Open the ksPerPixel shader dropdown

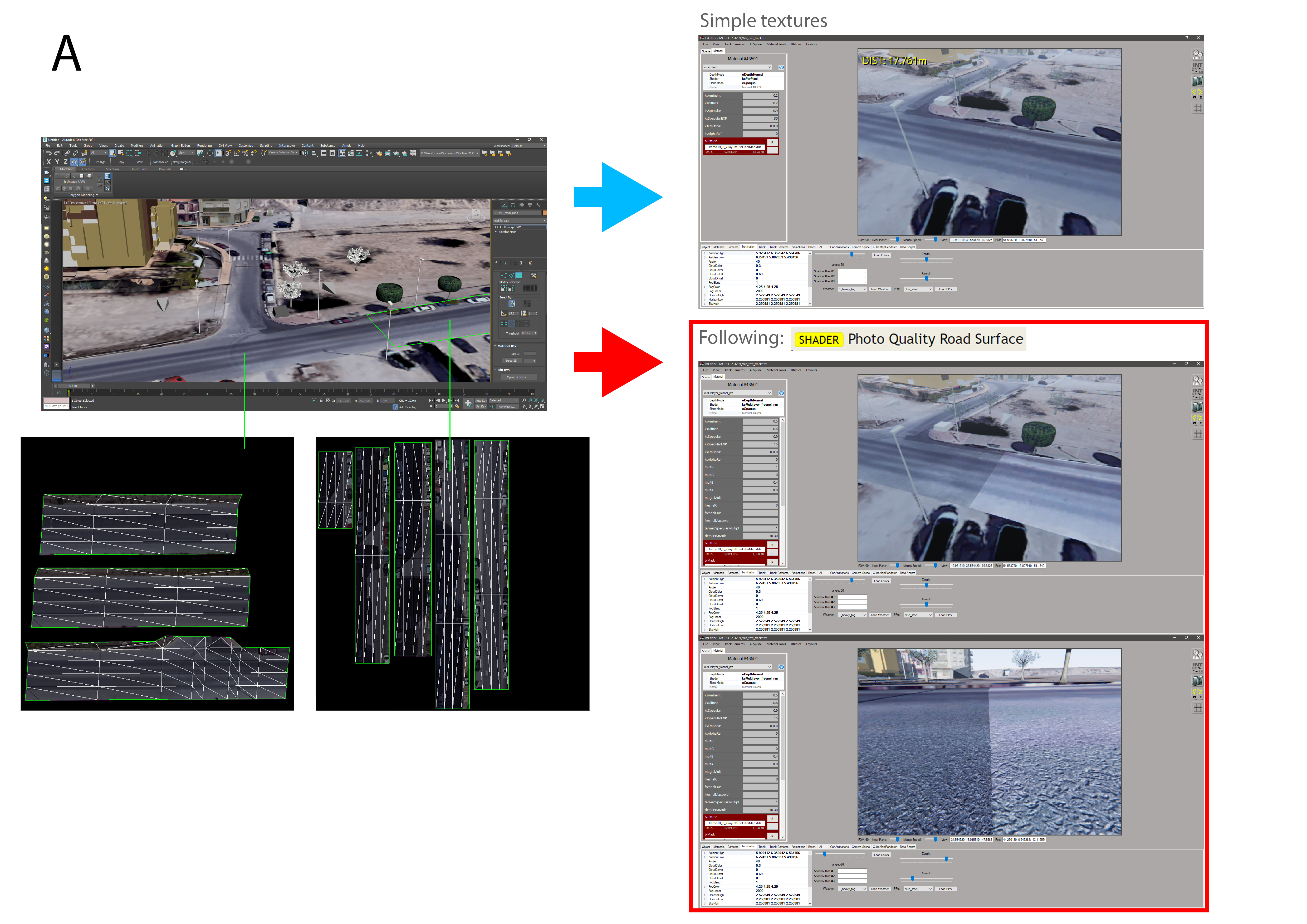[x=737, y=67]
